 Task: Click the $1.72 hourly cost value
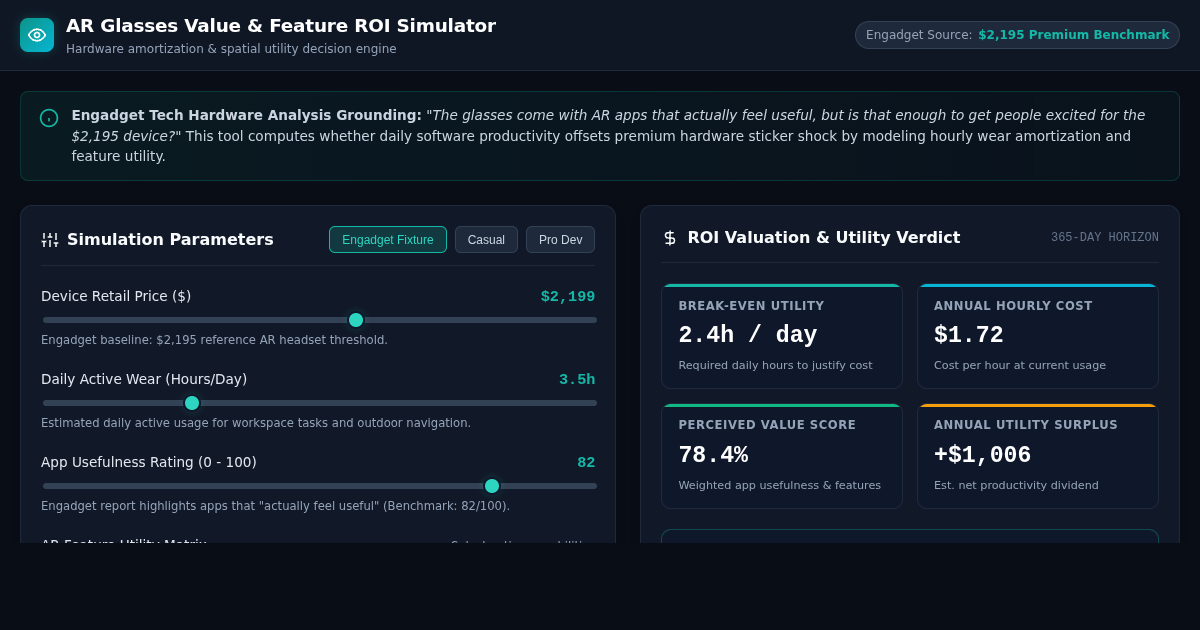(x=969, y=336)
